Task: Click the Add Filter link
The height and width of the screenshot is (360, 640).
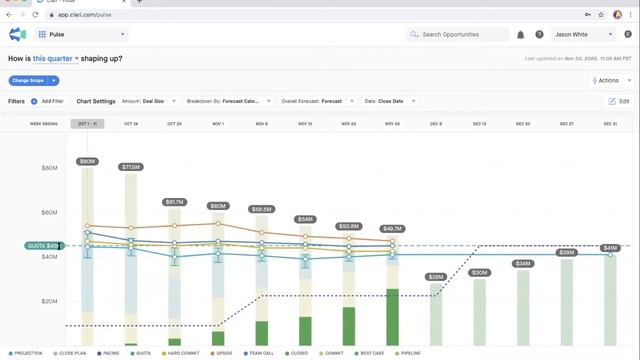Action: coord(53,101)
